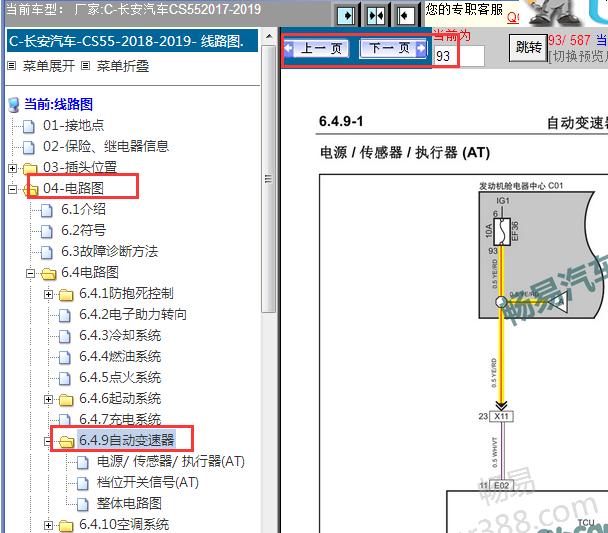Click the 切换预览 toggle link
Image resolution: width=608 pixels, height=533 pixels.
coord(579,57)
